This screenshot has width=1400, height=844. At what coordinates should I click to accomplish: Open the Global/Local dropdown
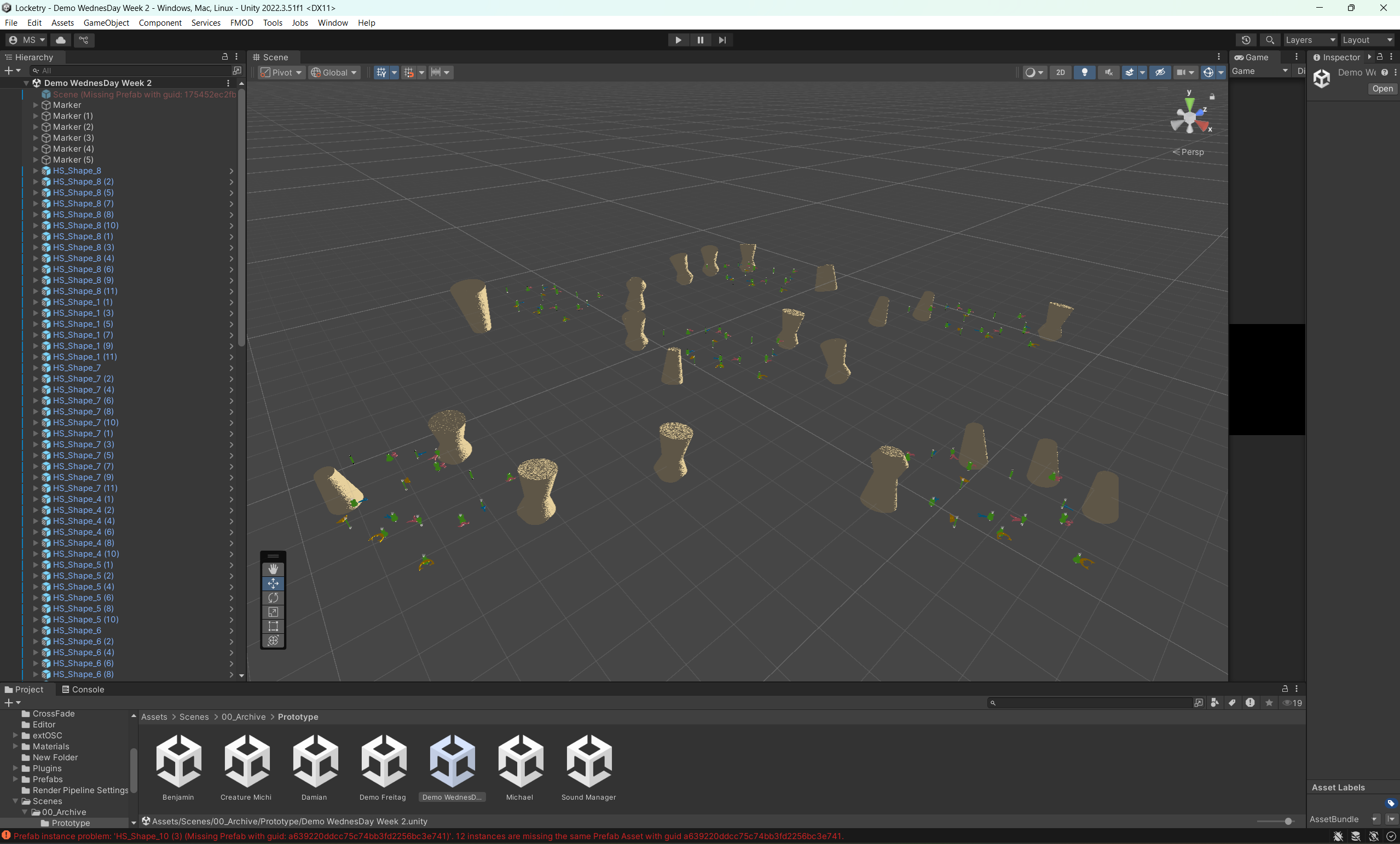(x=334, y=72)
